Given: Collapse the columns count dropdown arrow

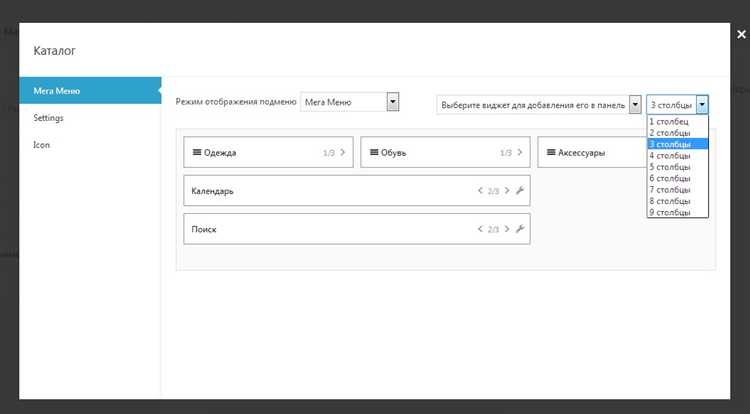Looking at the screenshot, I should click(x=703, y=104).
